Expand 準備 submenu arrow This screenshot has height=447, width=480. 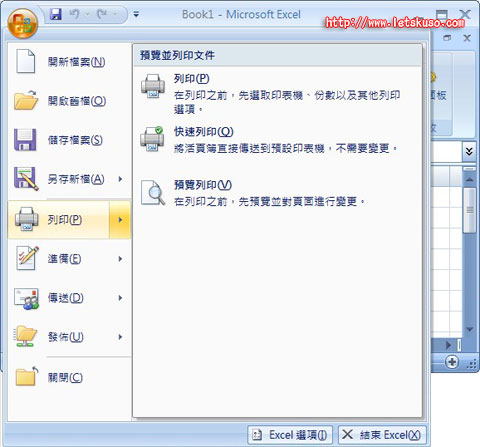[x=120, y=259]
